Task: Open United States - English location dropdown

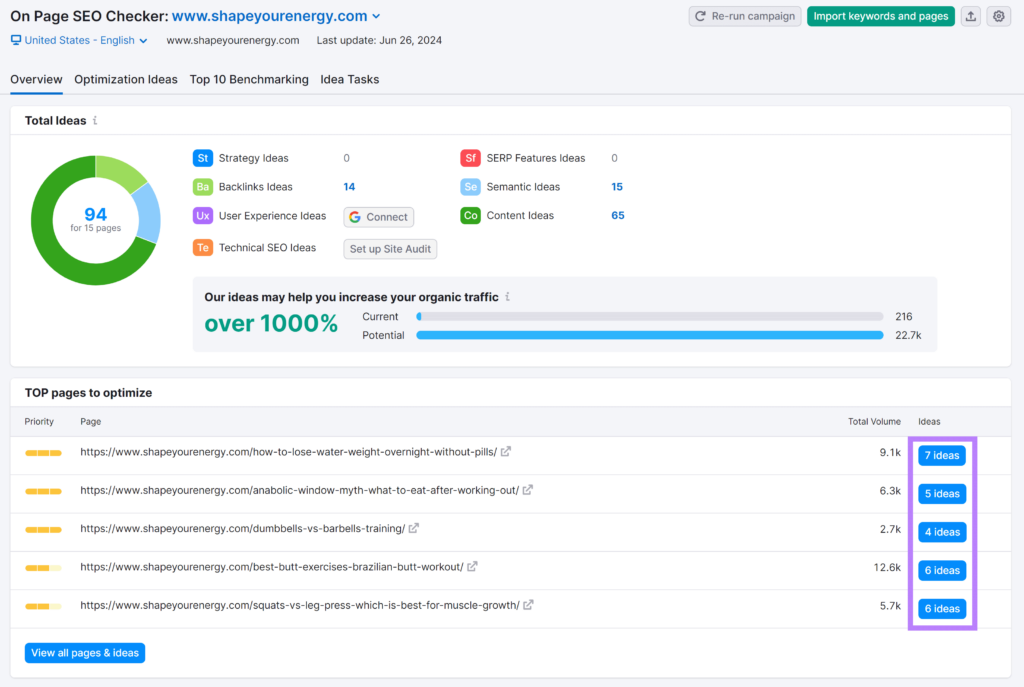Action: [79, 40]
